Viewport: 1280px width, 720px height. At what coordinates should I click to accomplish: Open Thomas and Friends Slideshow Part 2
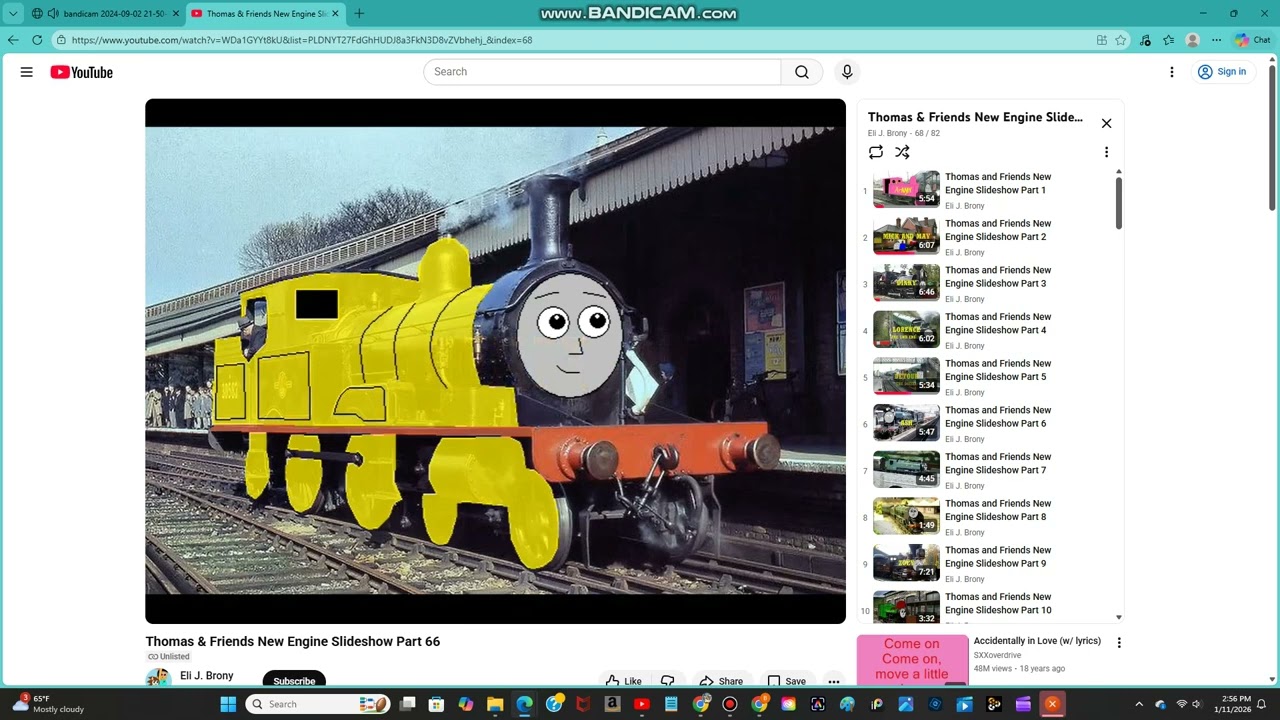[x=998, y=230]
